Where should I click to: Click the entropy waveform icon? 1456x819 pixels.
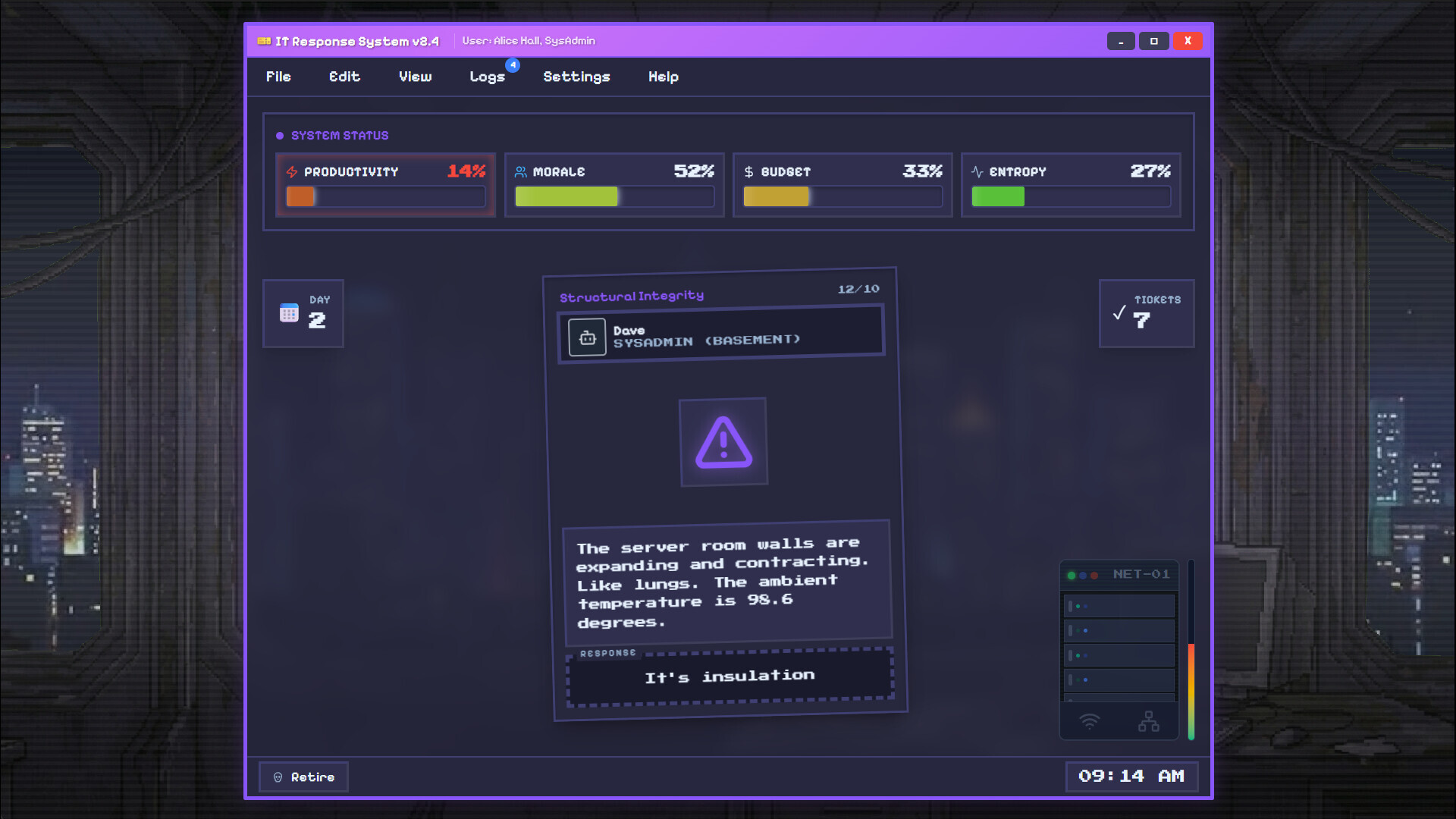click(977, 171)
